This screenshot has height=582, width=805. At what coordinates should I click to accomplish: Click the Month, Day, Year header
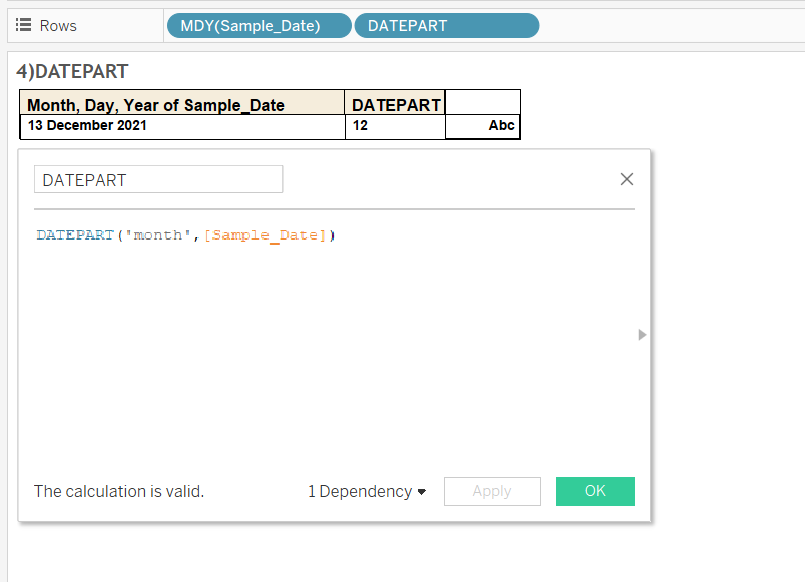pos(182,104)
